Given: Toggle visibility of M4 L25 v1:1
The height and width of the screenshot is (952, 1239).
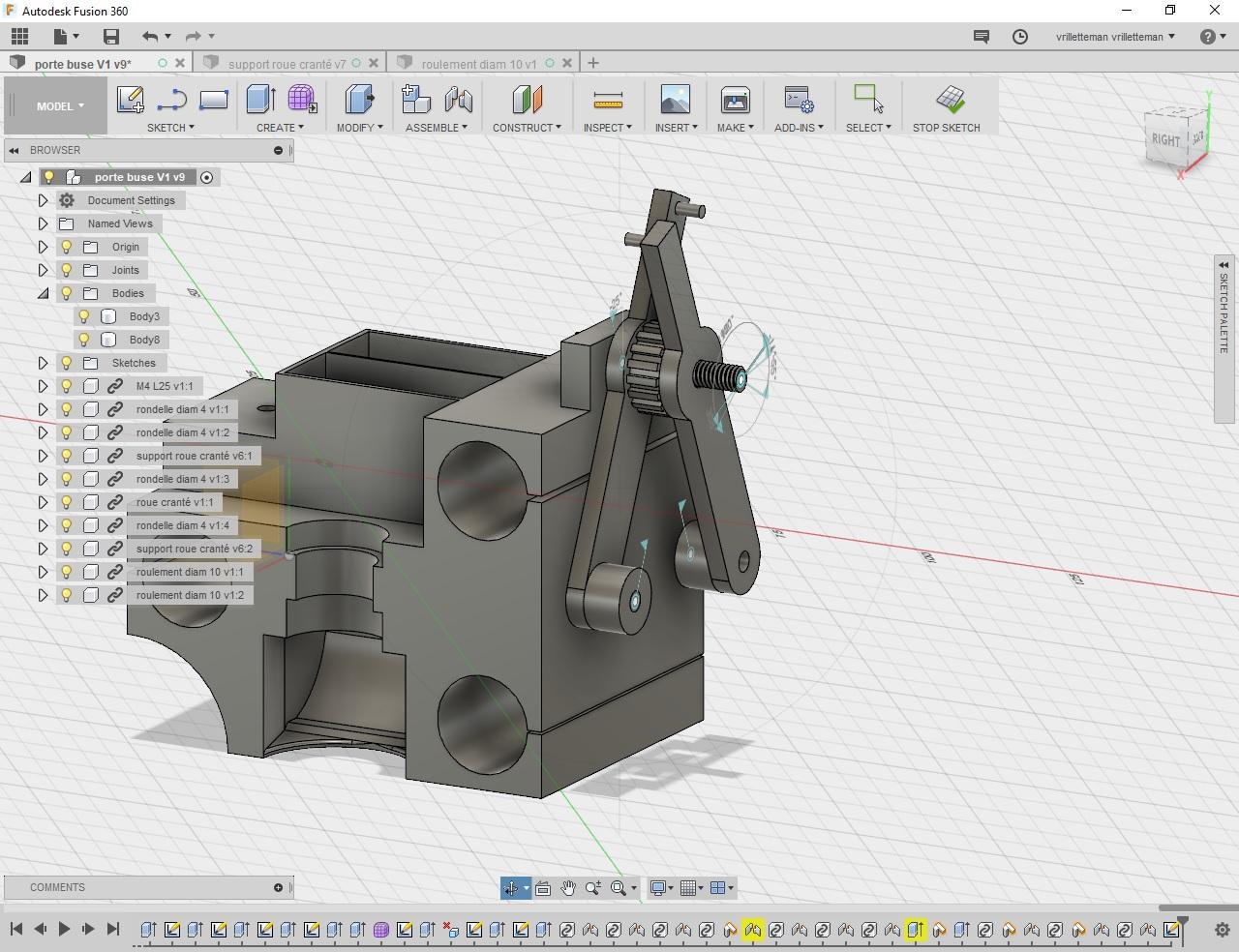Looking at the screenshot, I should coord(67,386).
